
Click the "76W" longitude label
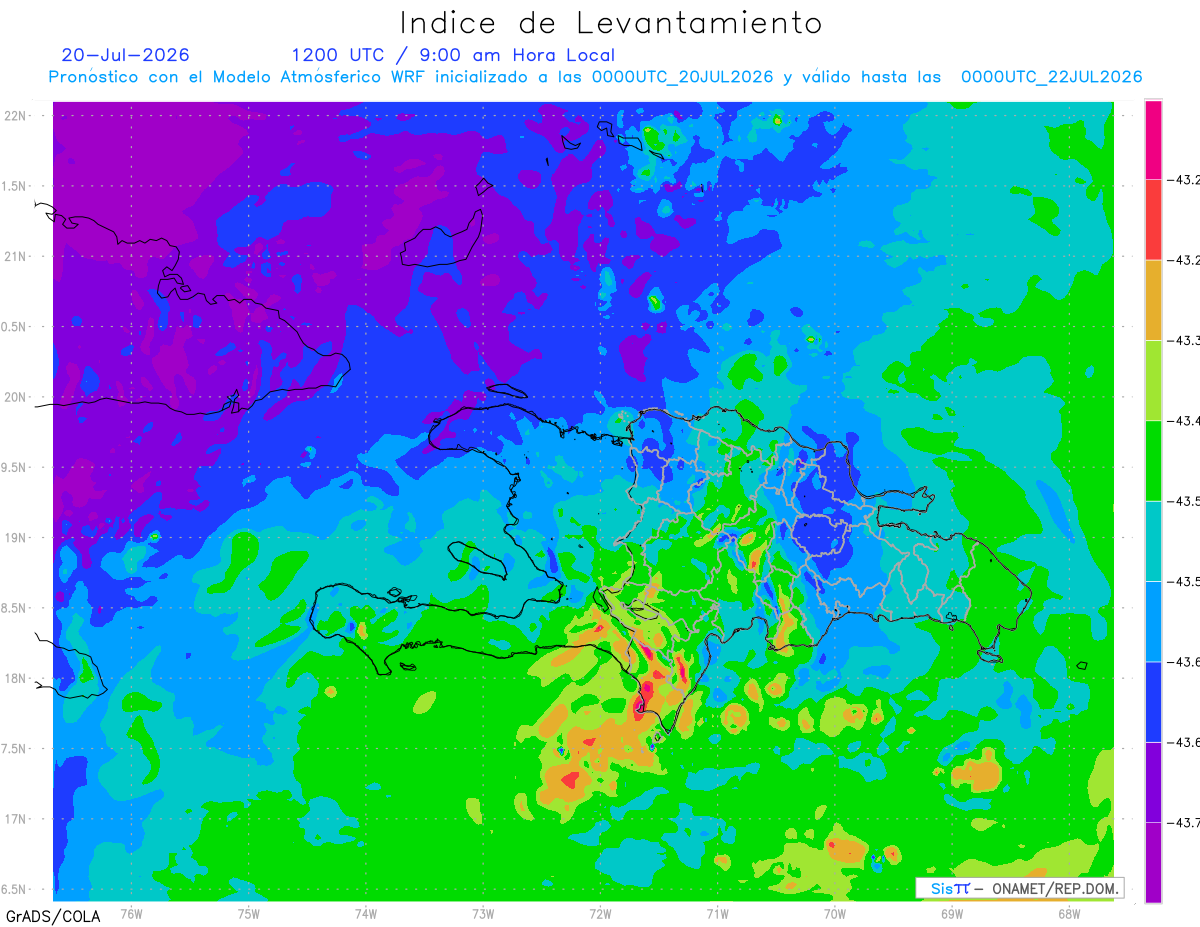click(131, 912)
